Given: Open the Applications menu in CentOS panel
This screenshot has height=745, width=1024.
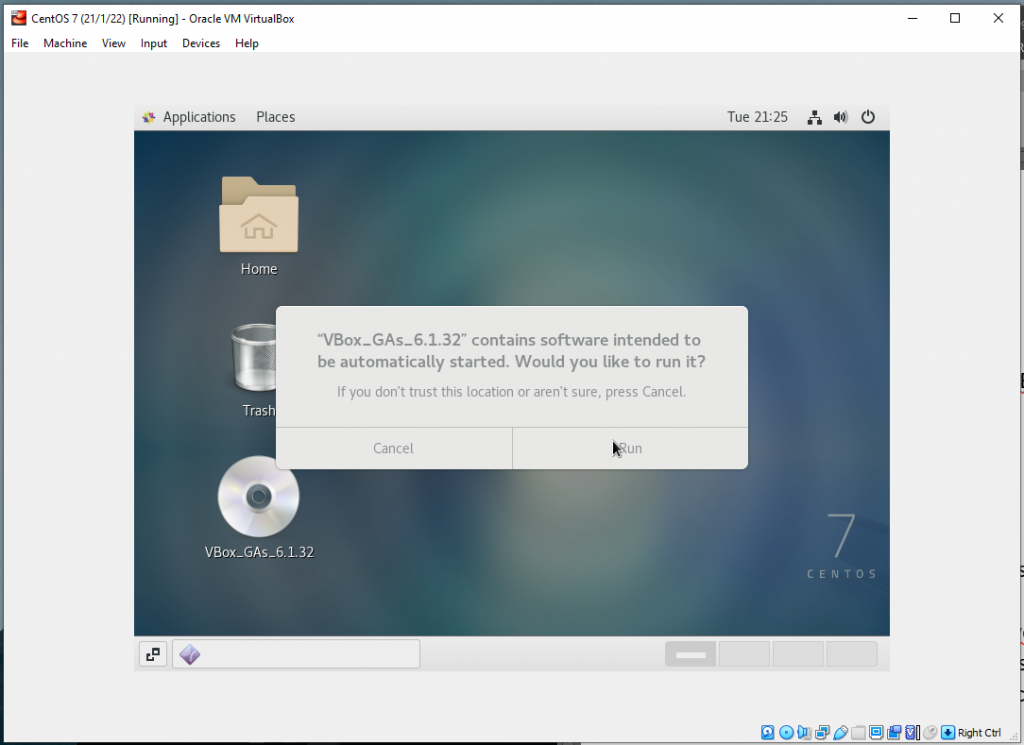Looking at the screenshot, I should (x=199, y=117).
